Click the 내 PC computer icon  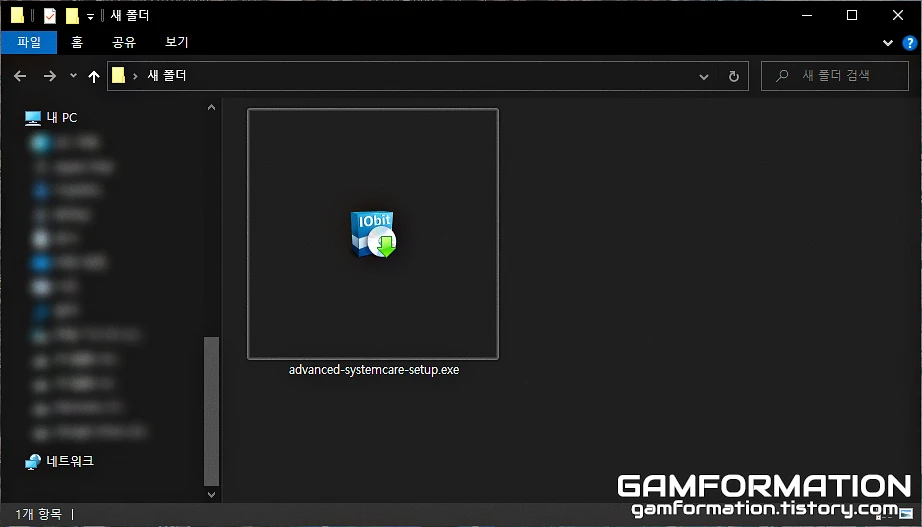pos(33,118)
